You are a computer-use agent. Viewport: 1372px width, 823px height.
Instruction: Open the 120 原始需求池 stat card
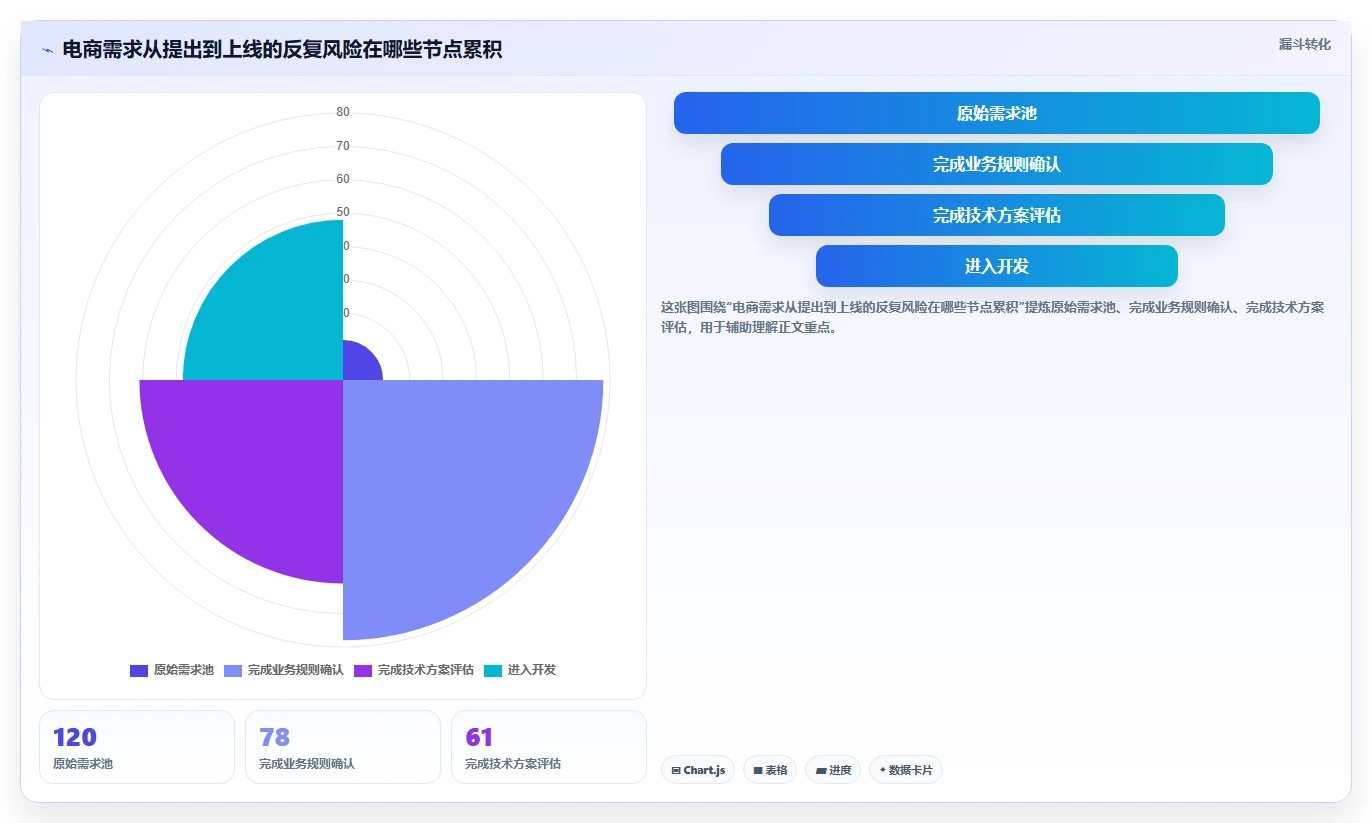pos(137,747)
